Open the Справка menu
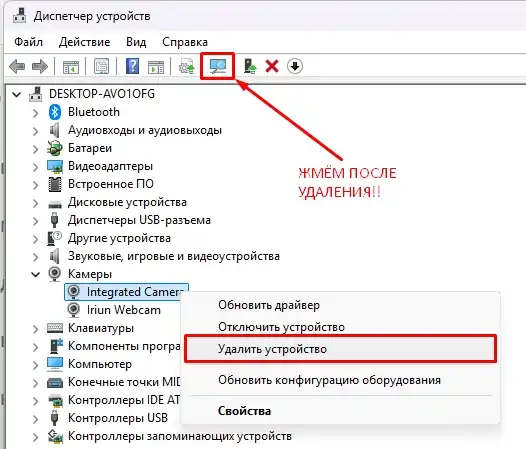This screenshot has width=526, height=449. click(185, 42)
